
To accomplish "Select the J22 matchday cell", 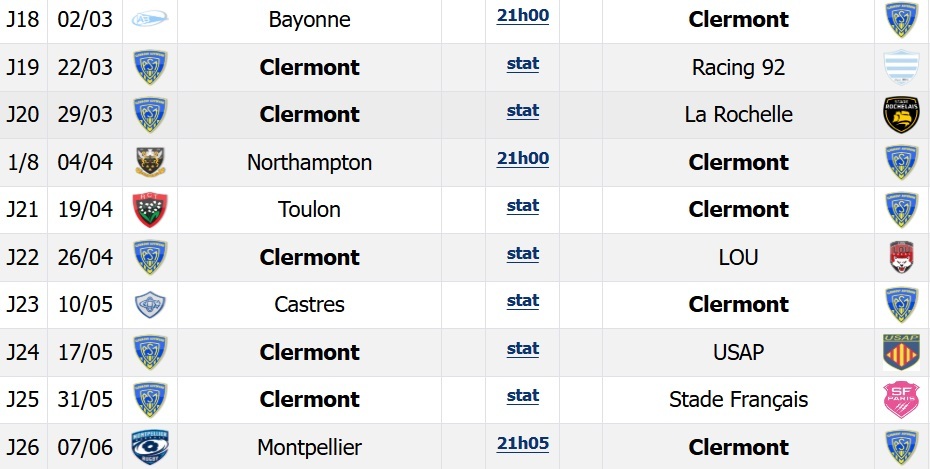I will point(23,257).
